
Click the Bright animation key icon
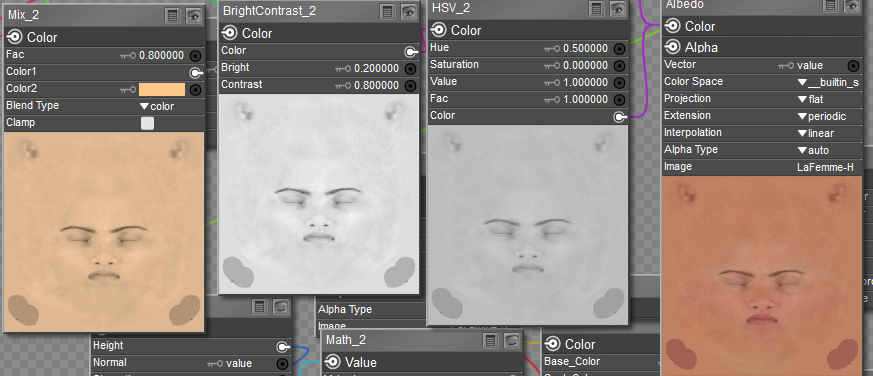tap(343, 69)
